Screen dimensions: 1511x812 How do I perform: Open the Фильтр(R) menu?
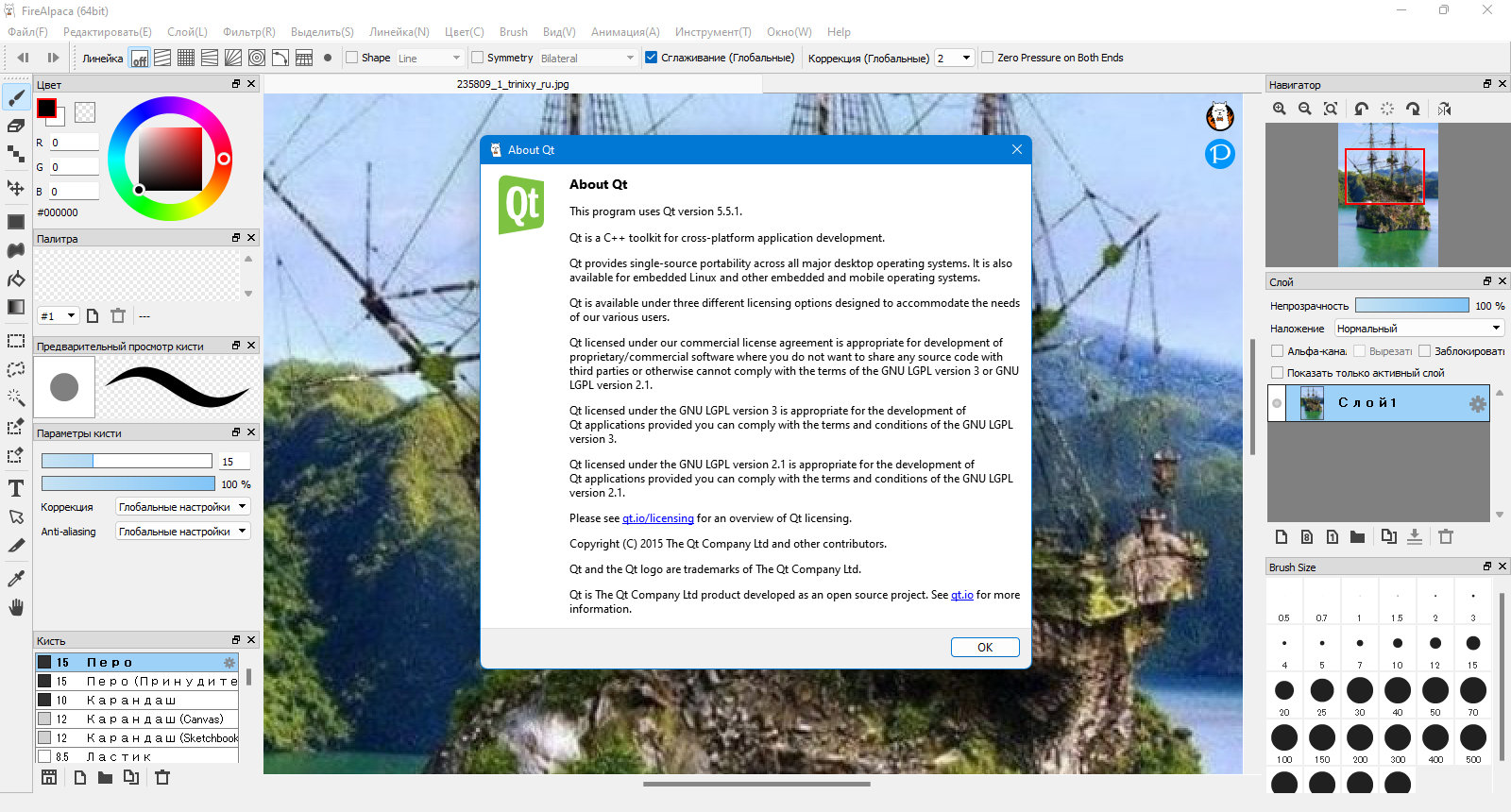pos(249,32)
